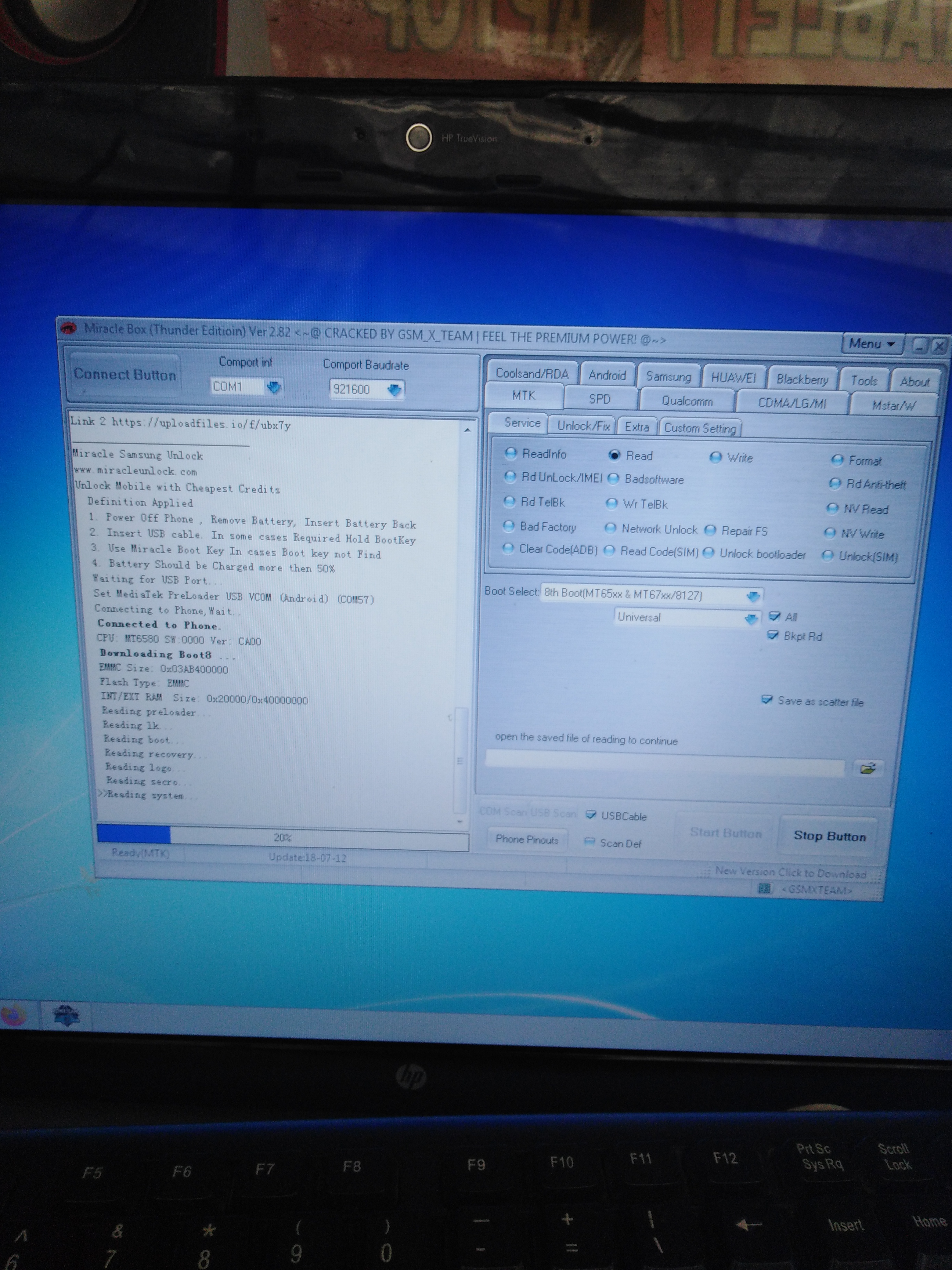
Task: Click the 20% progress bar
Action: pos(282,837)
